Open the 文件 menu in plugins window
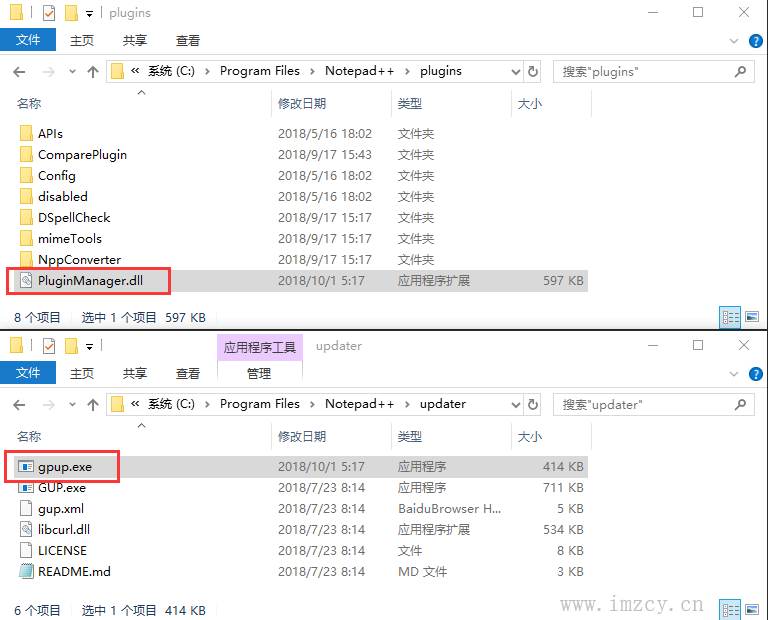The image size is (768, 620). point(28,40)
